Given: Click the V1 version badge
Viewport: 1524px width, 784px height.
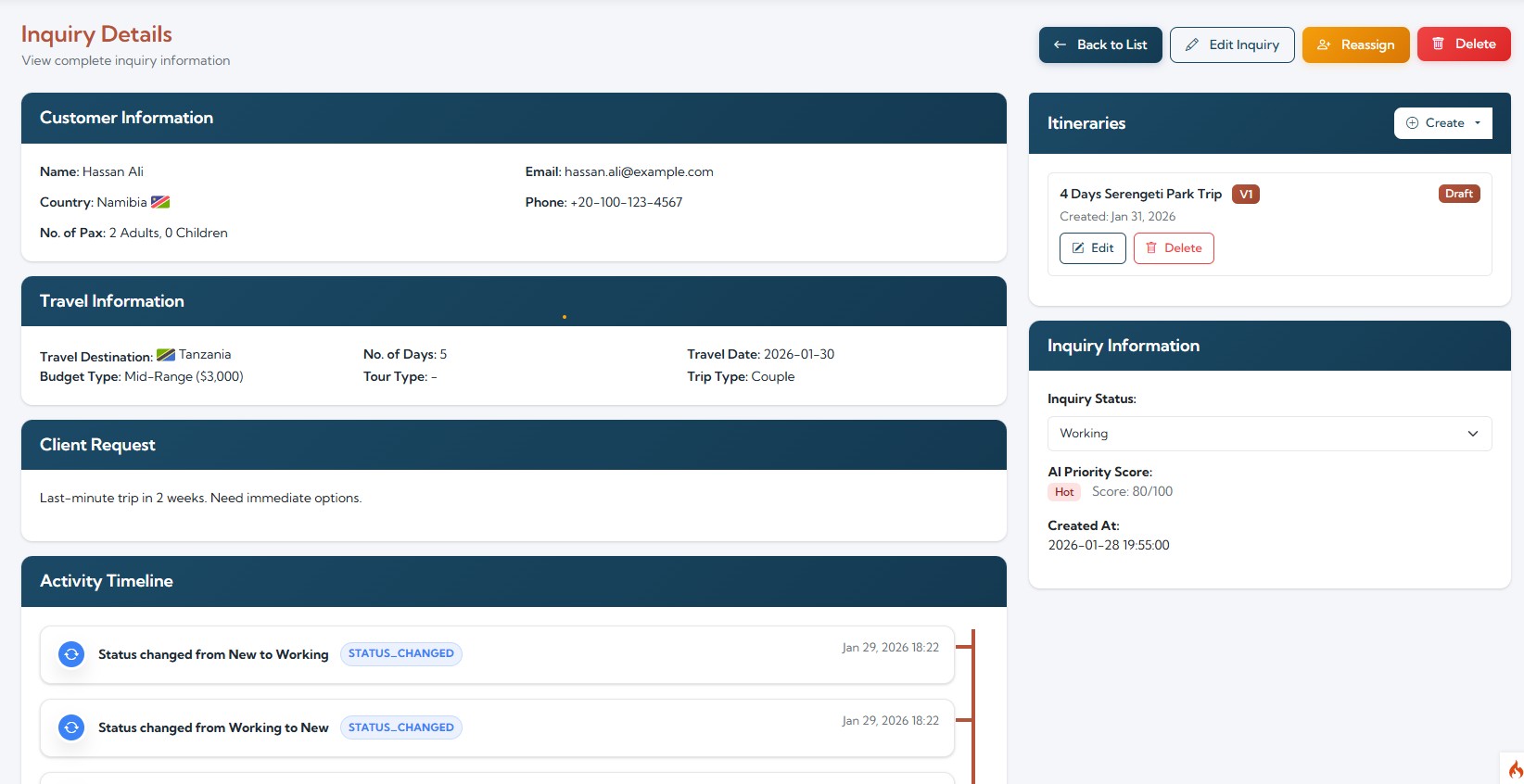Looking at the screenshot, I should (1246, 195).
